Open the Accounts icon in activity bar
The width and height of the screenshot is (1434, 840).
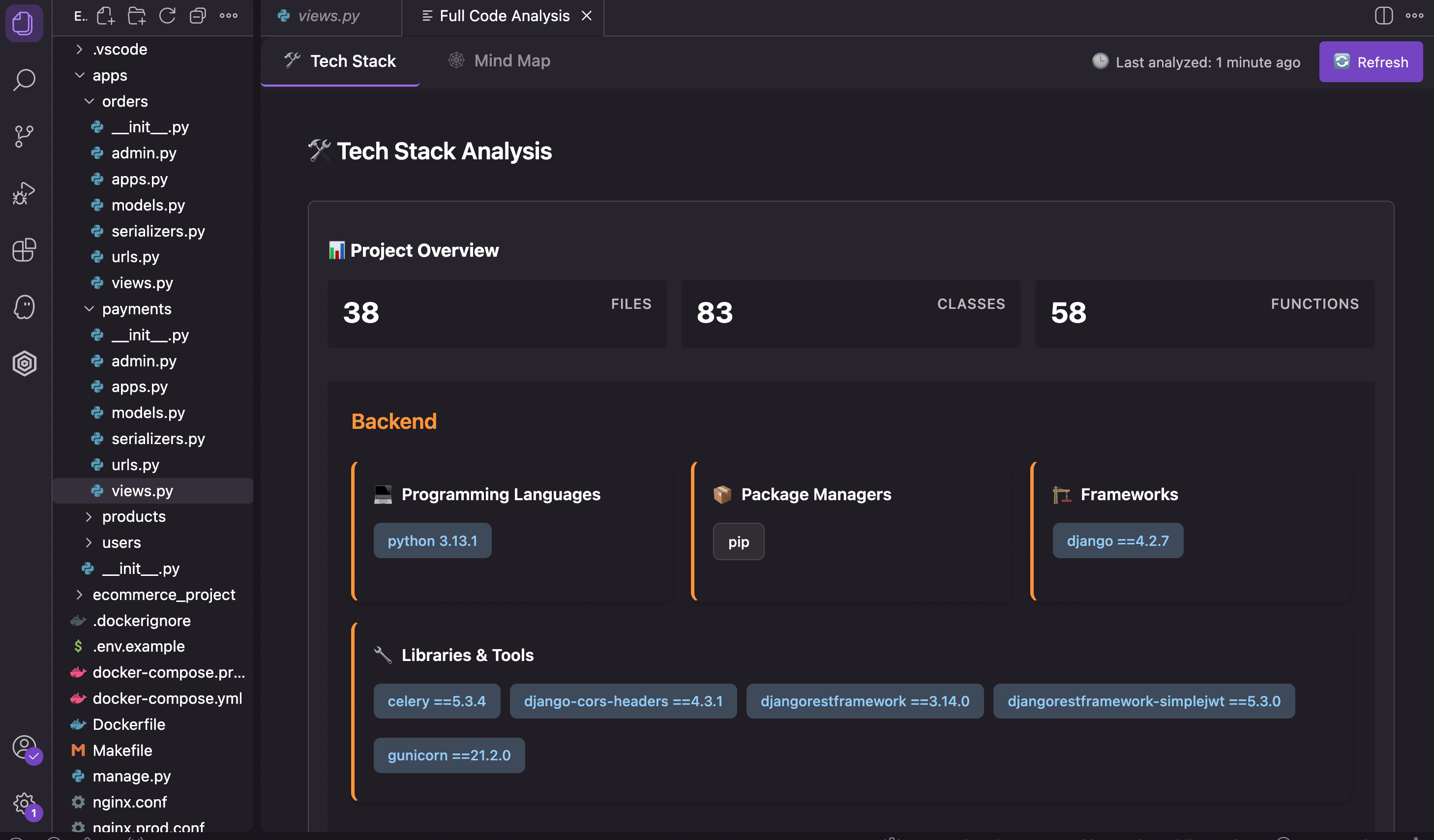(x=24, y=747)
